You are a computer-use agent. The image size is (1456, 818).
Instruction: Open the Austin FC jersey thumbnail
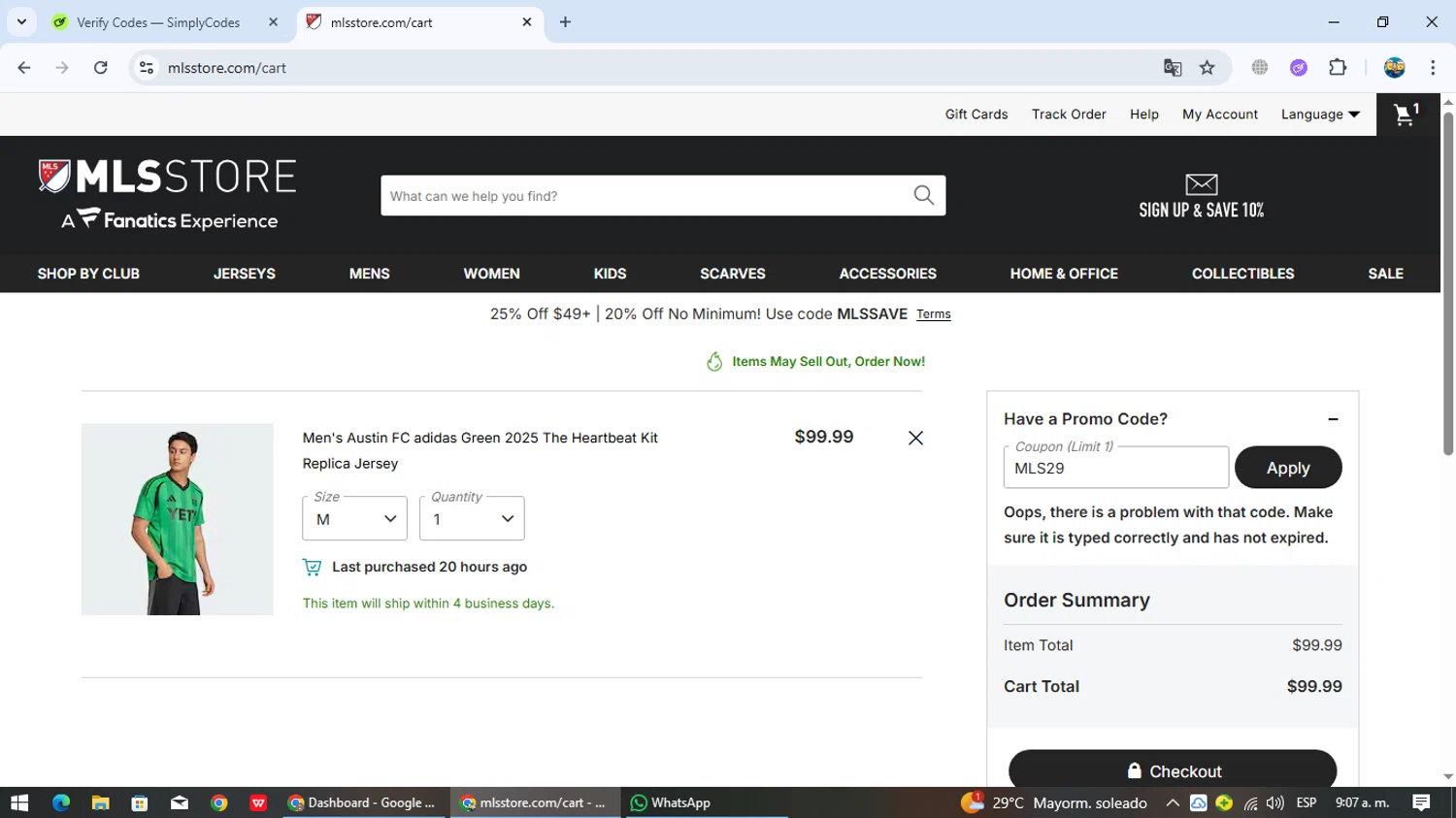(x=177, y=519)
